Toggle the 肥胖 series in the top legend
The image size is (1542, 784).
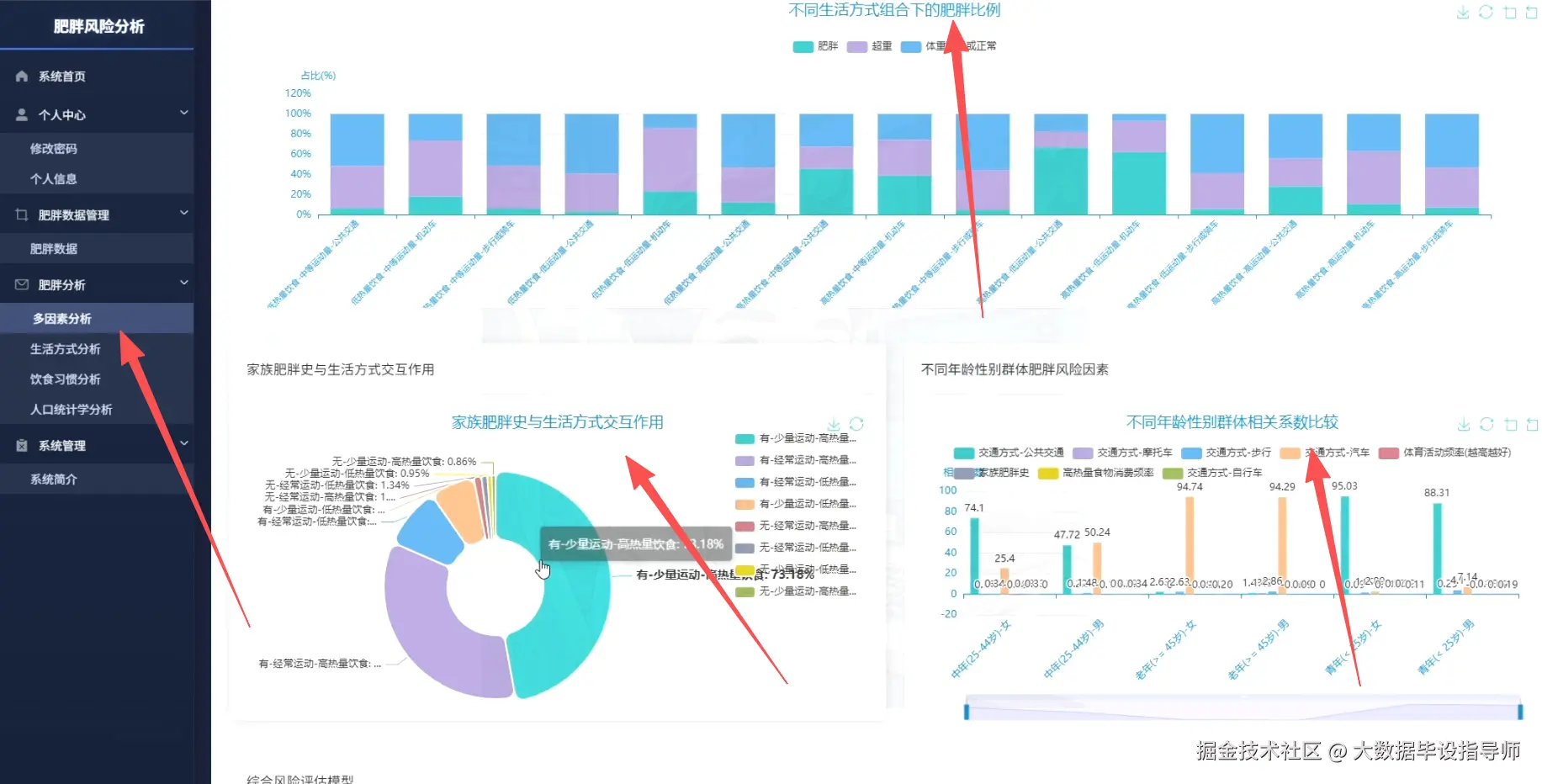815,46
